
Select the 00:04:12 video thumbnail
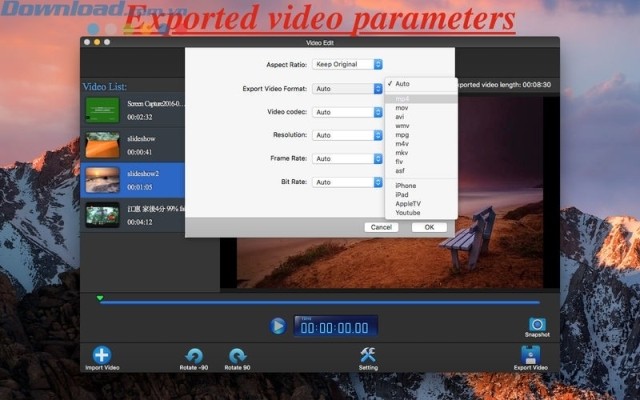pos(102,215)
